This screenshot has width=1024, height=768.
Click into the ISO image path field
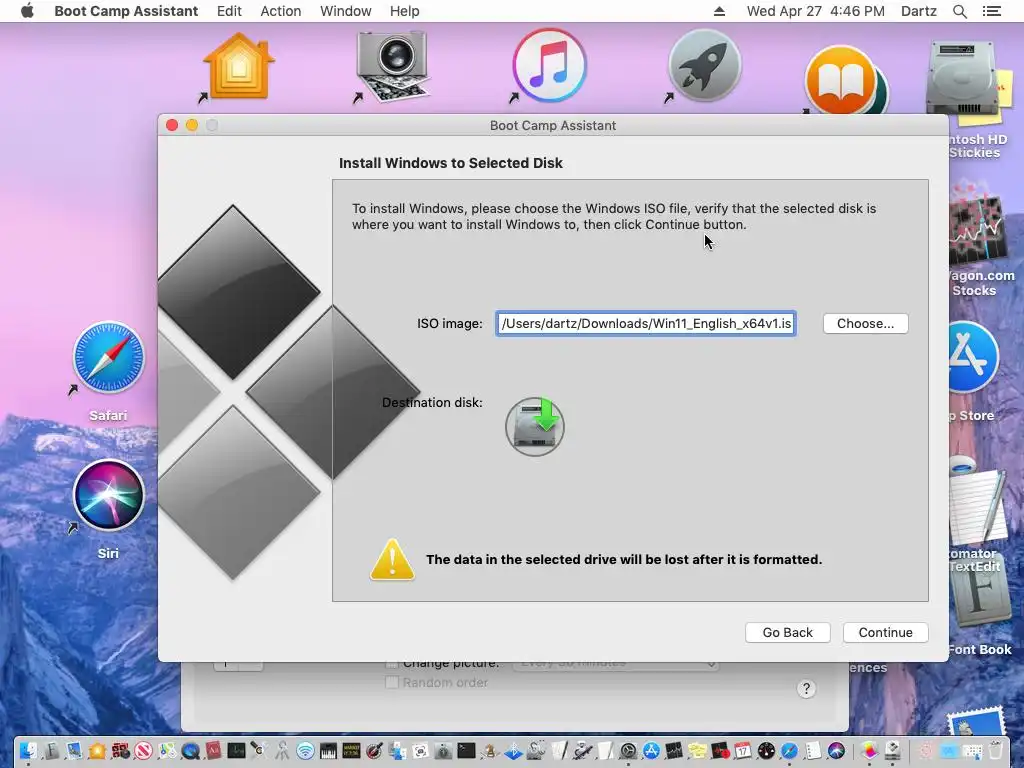coord(646,323)
